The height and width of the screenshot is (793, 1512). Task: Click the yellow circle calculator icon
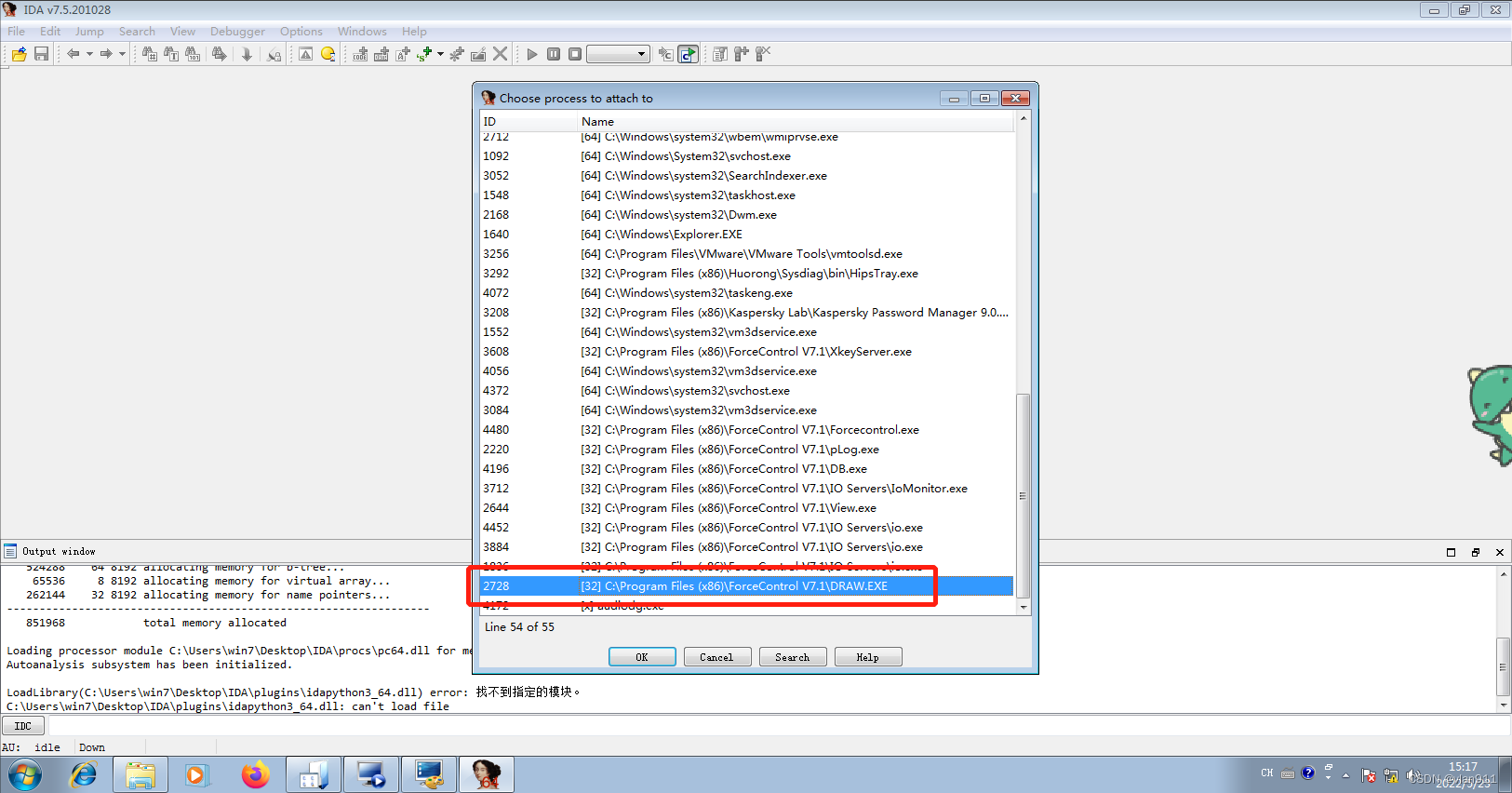[x=328, y=54]
